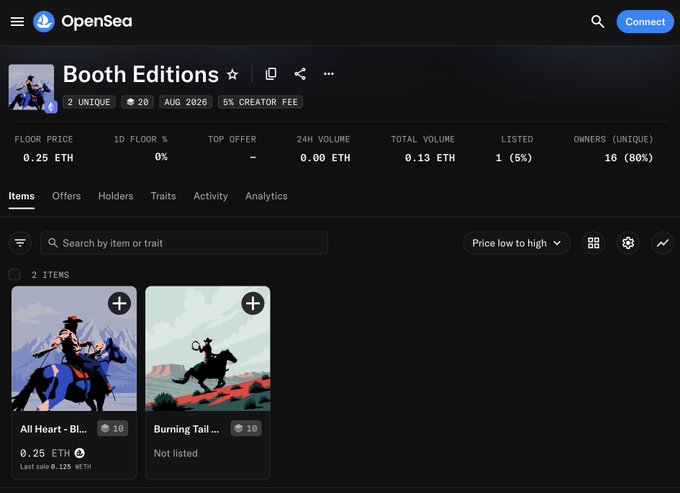Click the Burning Tail ... item title
Viewport: 680px width, 493px height.
(186, 429)
